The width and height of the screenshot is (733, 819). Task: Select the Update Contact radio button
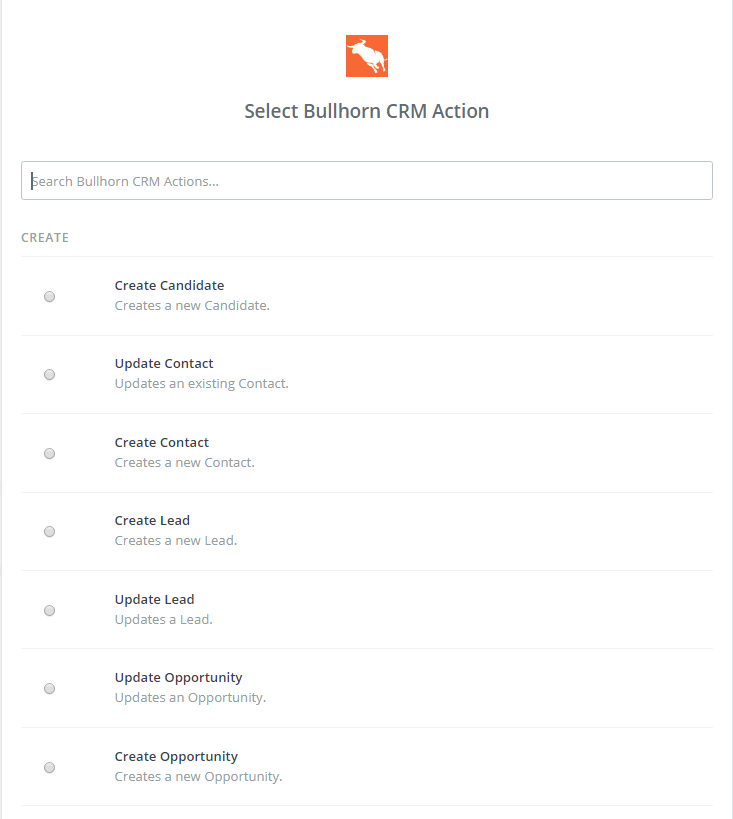pyautogui.click(x=50, y=375)
